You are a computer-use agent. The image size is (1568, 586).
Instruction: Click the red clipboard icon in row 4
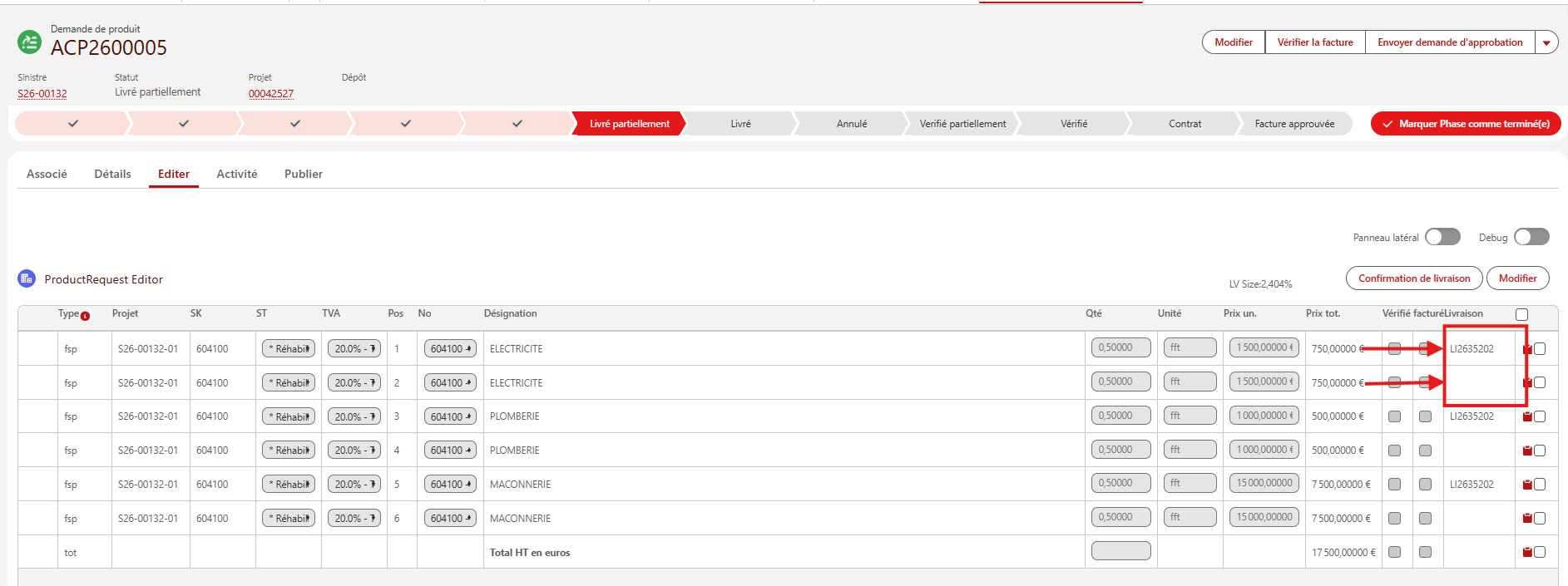1527,451
